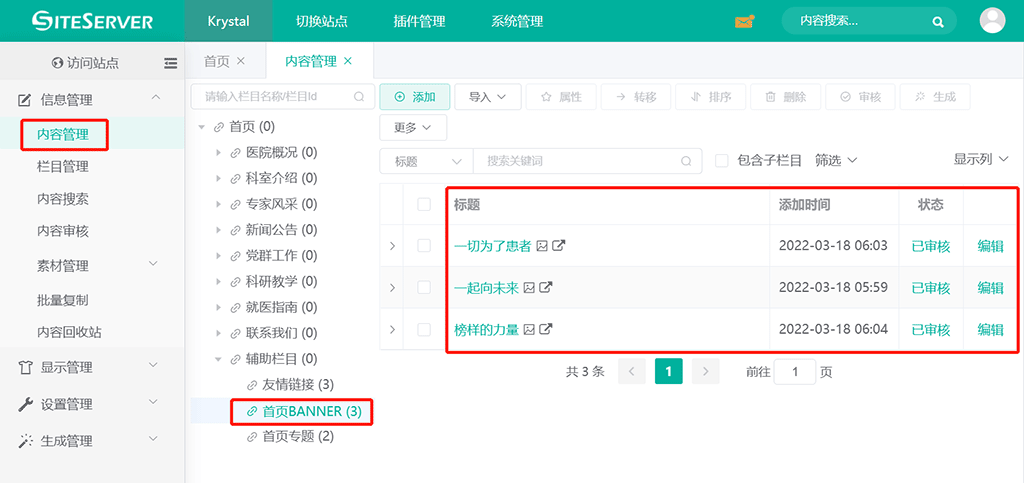The height and width of the screenshot is (483, 1024).
Task: Collapse the sidebar menu icon
Action: [171, 63]
